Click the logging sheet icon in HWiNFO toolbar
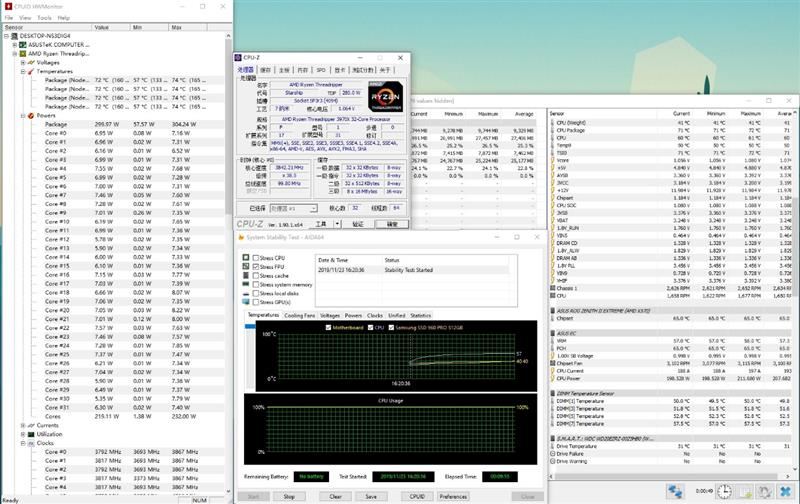This screenshot has width=800, height=504. click(x=745, y=491)
